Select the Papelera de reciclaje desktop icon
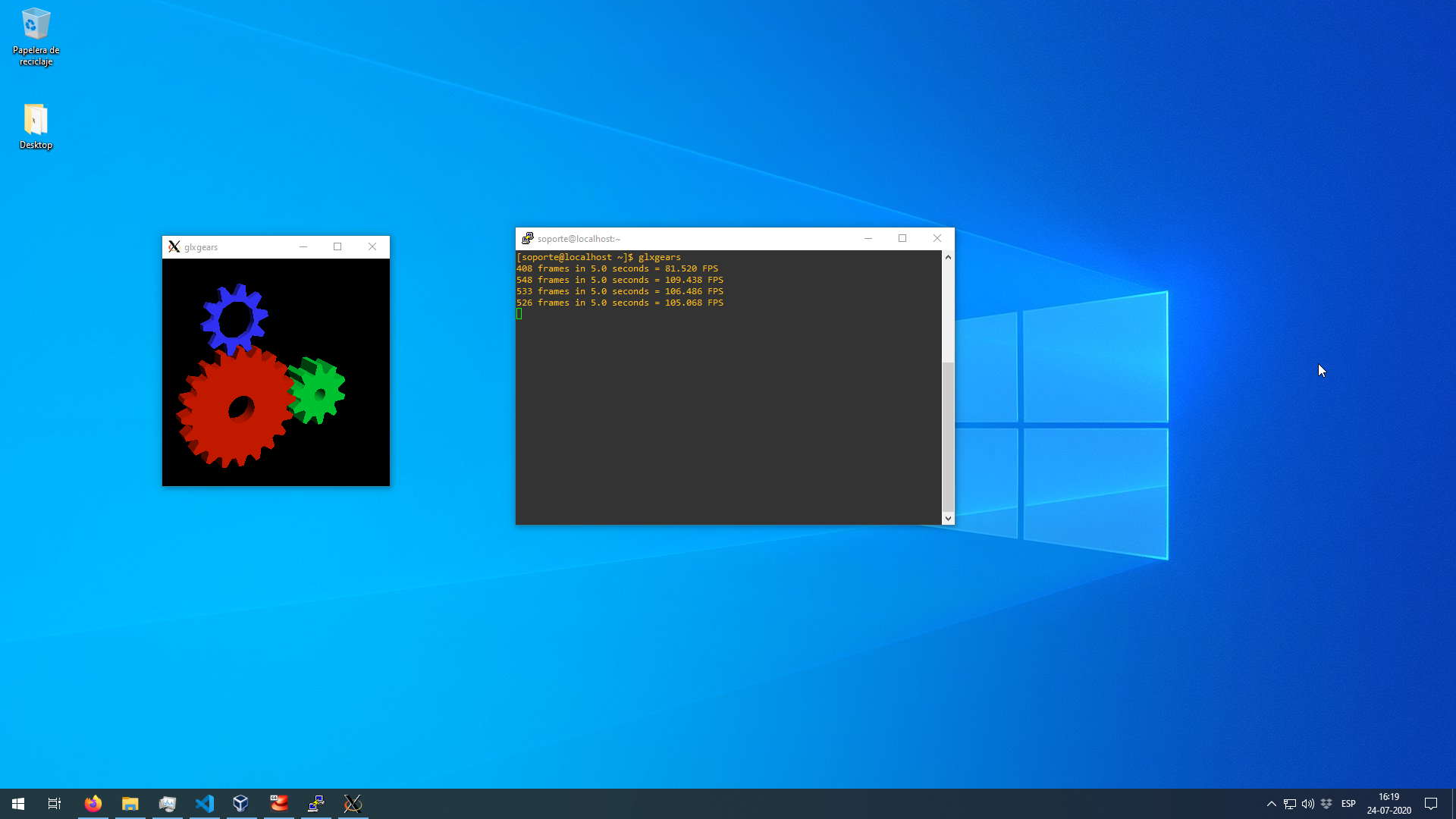 click(36, 36)
